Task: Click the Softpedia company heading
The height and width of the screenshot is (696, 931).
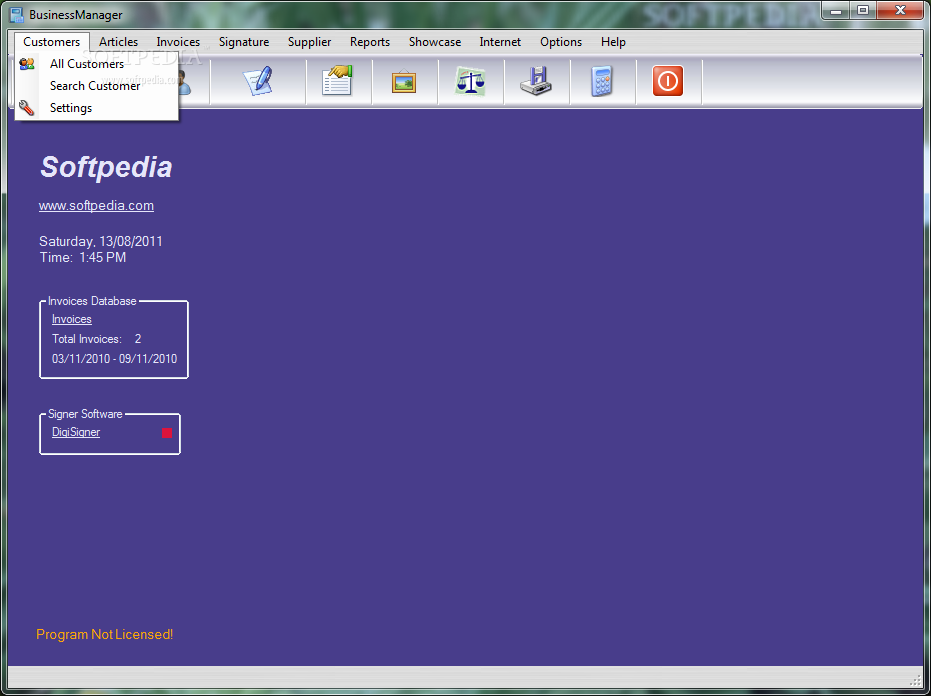Action: tap(106, 167)
